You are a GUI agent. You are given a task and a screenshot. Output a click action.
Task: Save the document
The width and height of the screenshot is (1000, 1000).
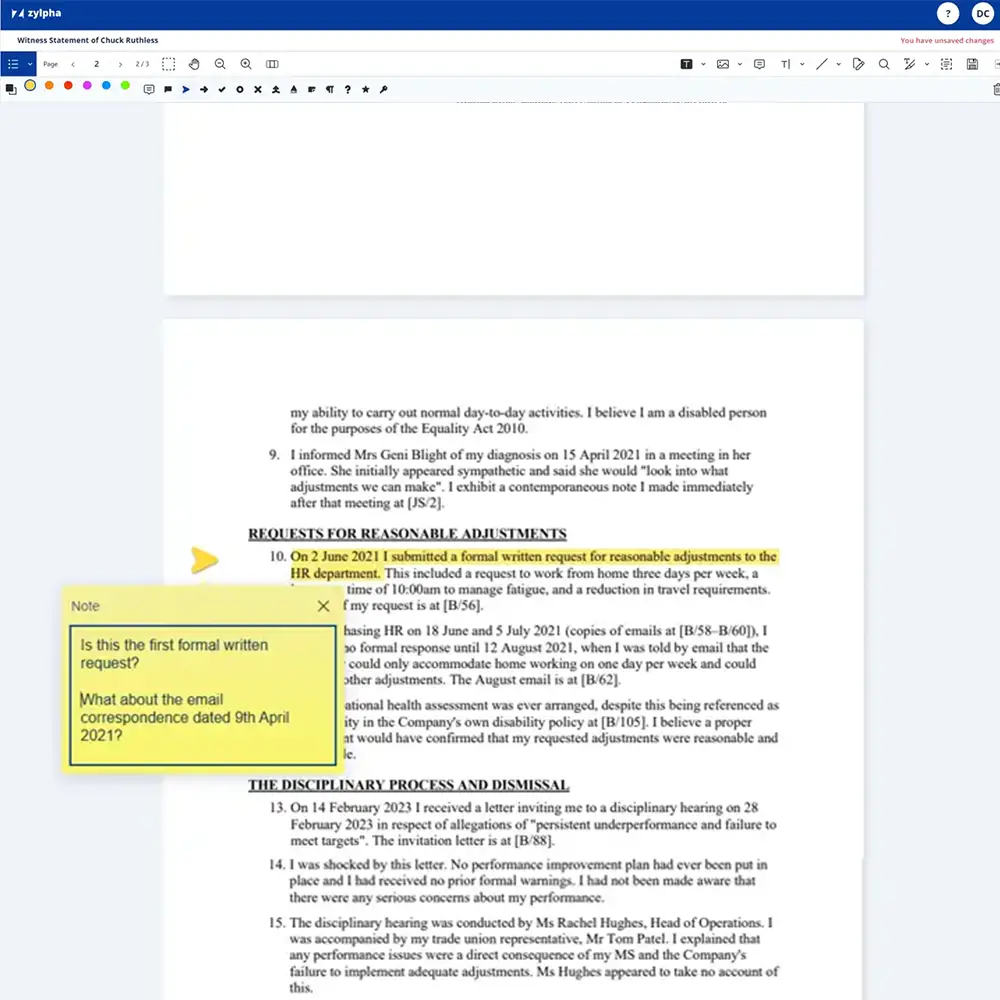coord(971,64)
